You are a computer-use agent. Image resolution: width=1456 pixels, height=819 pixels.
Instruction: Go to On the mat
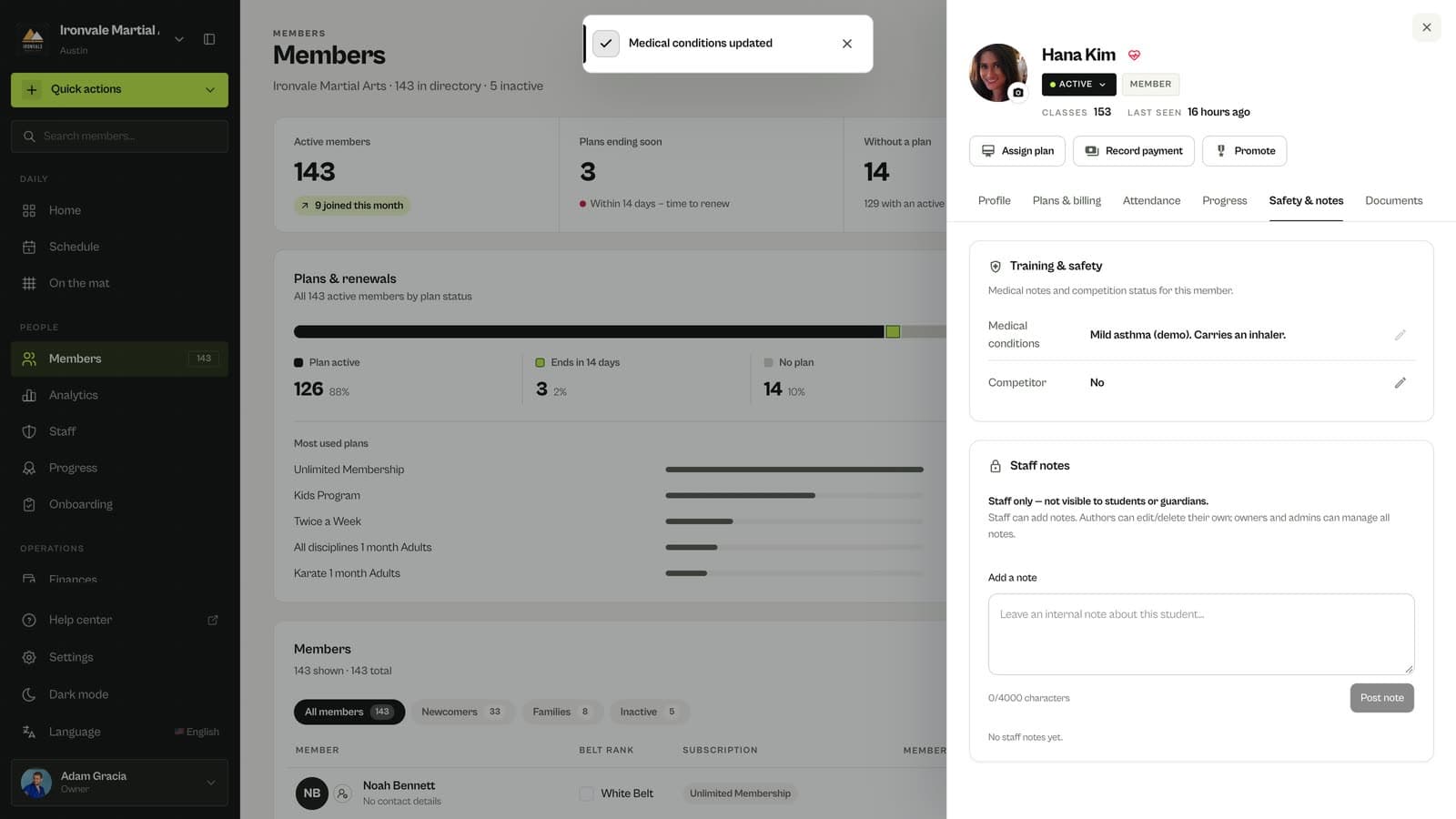[x=119, y=283]
